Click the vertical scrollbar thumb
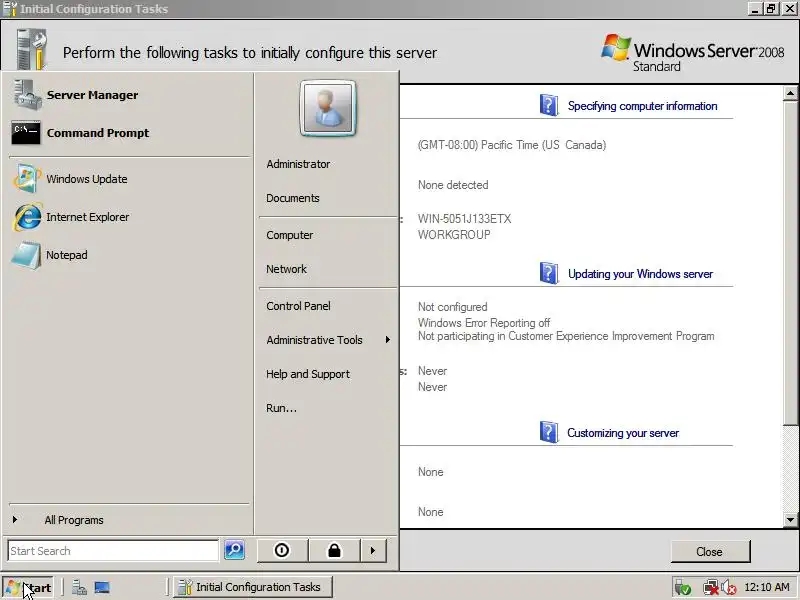 (x=790, y=263)
